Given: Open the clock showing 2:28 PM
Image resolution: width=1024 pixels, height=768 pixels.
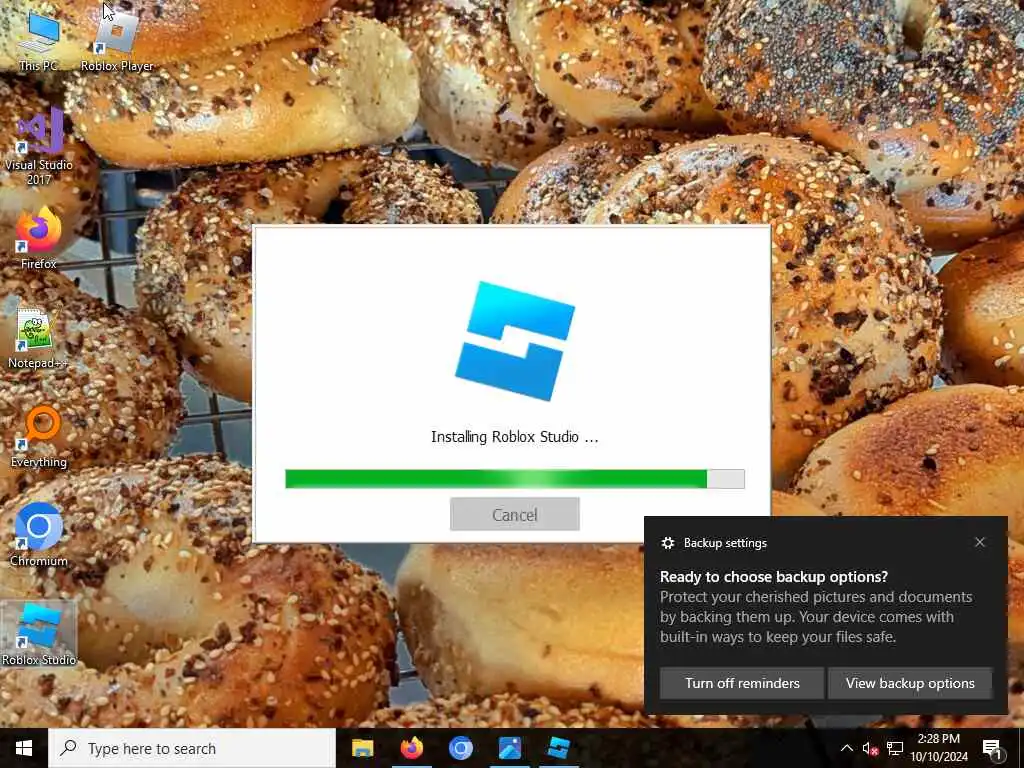Looking at the screenshot, I should 939,748.
